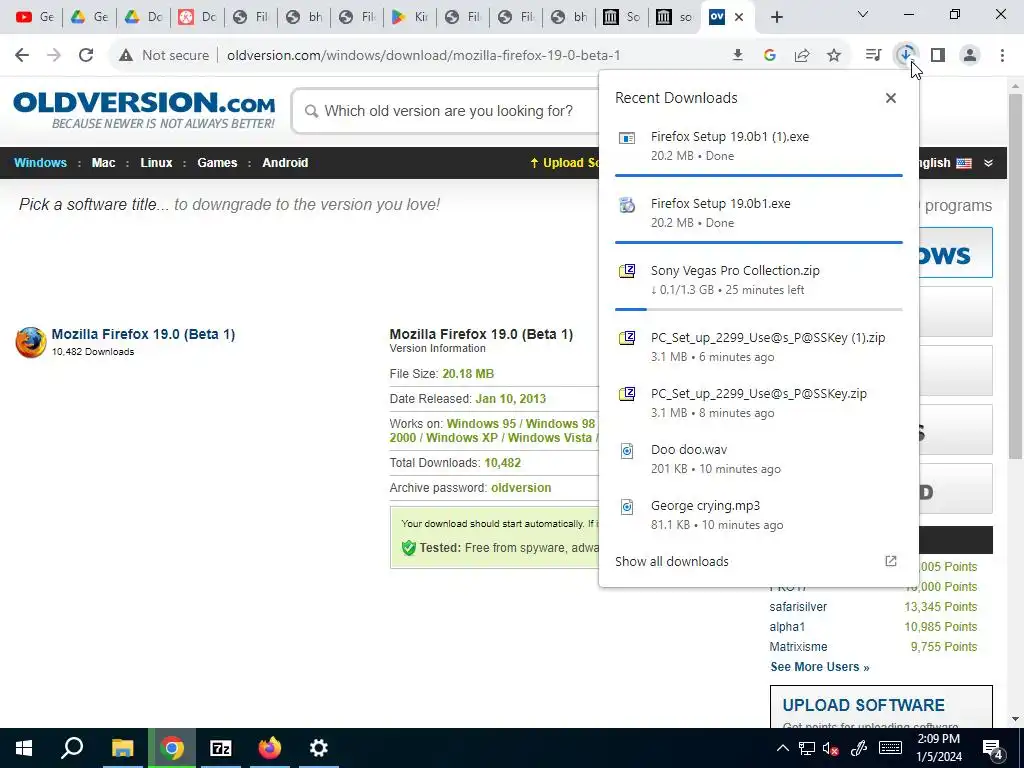Select Games in site navigation
Image resolution: width=1024 pixels, height=768 pixels.
tap(217, 163)
